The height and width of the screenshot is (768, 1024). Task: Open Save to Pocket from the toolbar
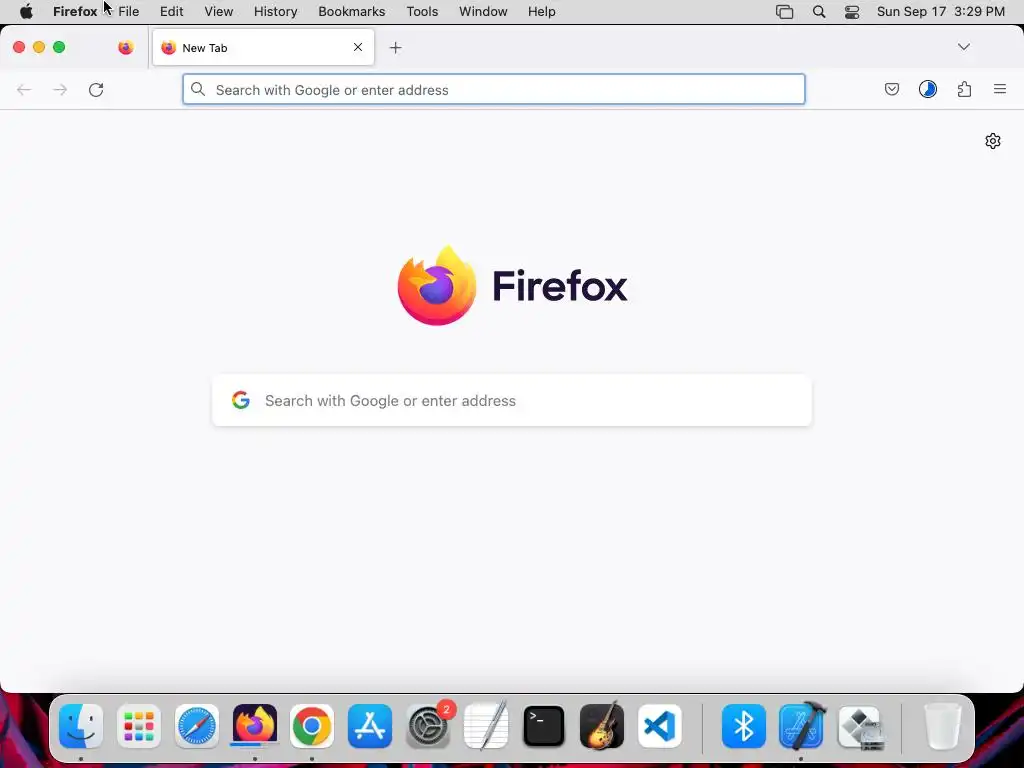[x=891, y=89]
